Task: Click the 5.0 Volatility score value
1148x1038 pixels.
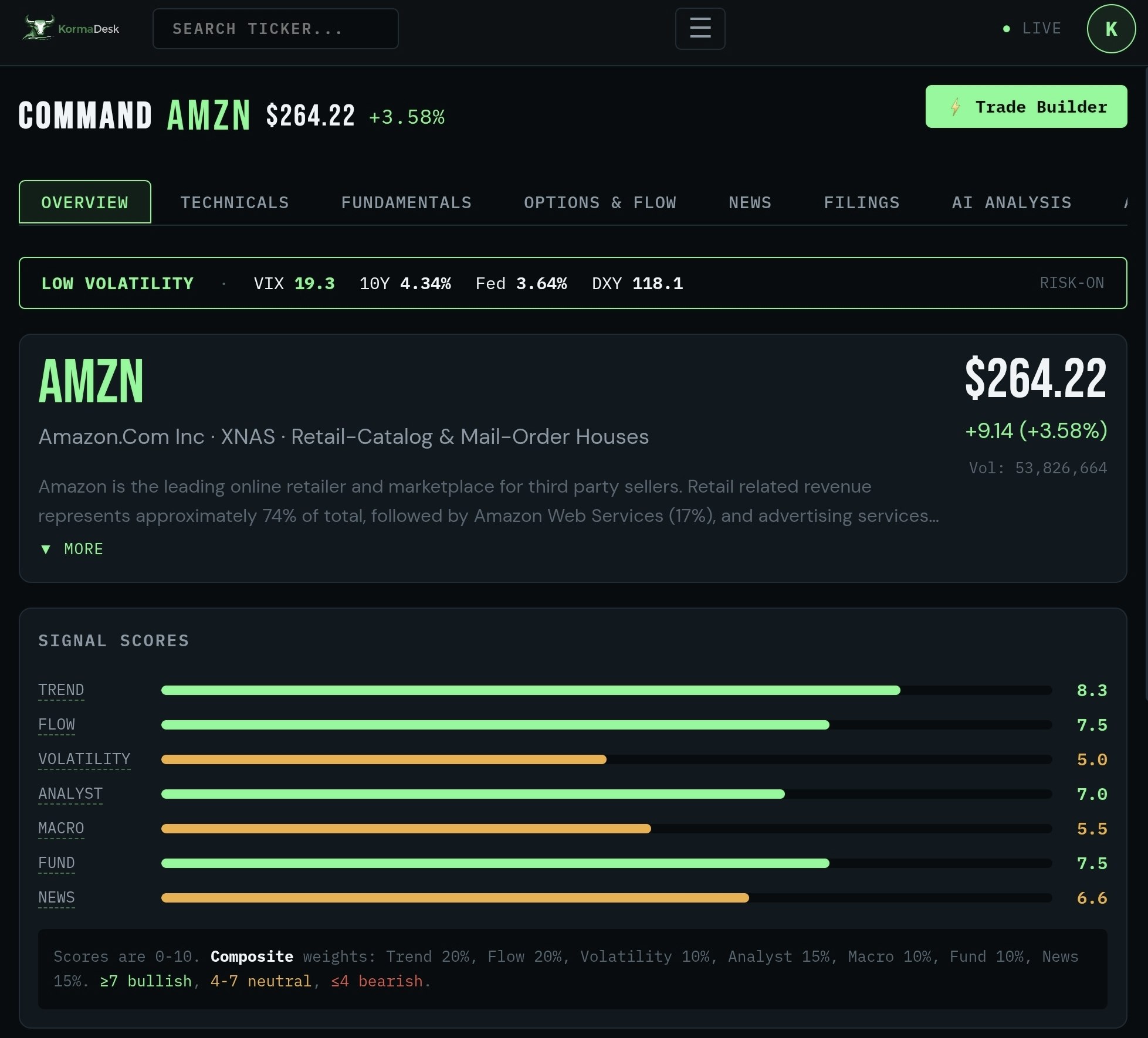Action: click(1092, 759)
